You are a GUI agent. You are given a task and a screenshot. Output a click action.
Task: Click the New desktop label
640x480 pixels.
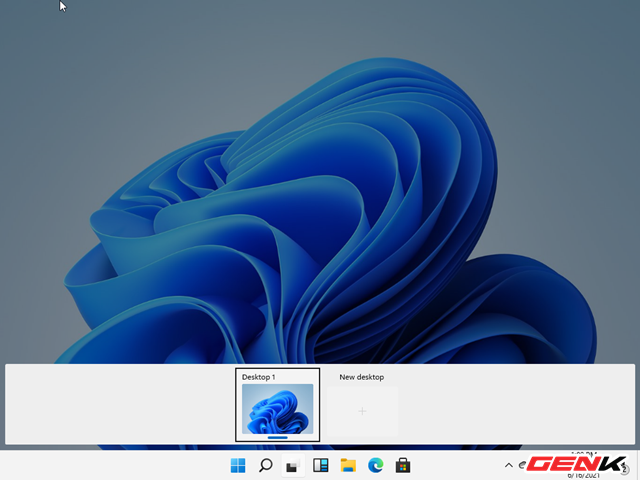pyautogui.click(x=362, y=377)
